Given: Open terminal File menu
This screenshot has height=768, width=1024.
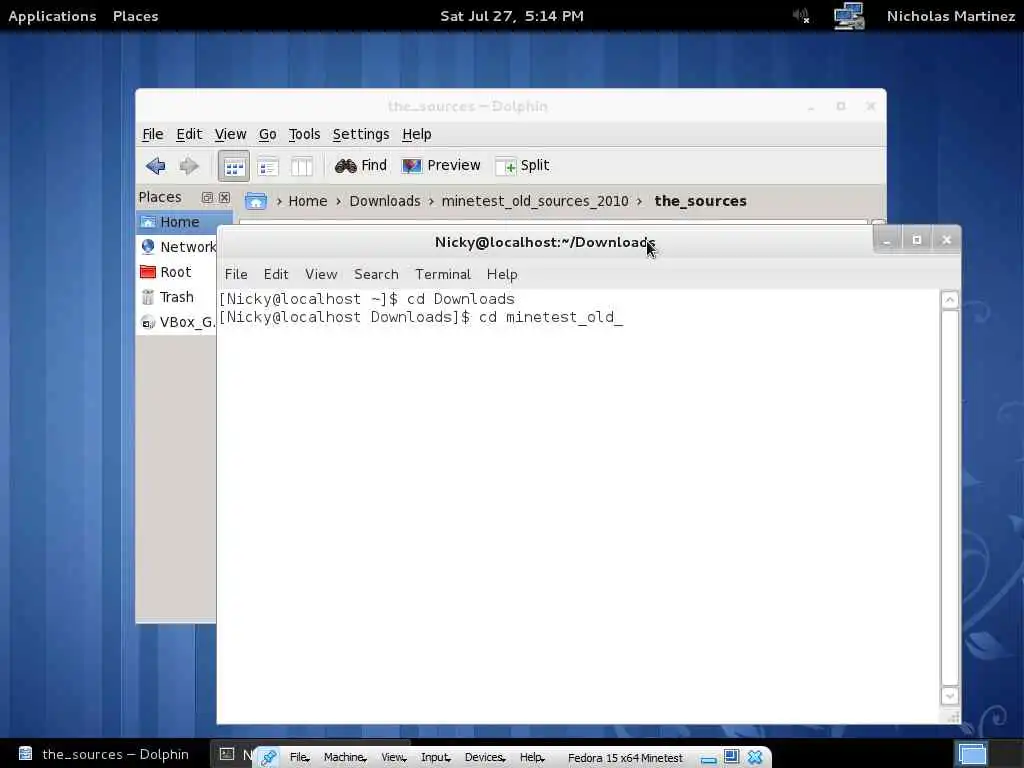Looking at the screenshot, I should (x=236, y=274).
